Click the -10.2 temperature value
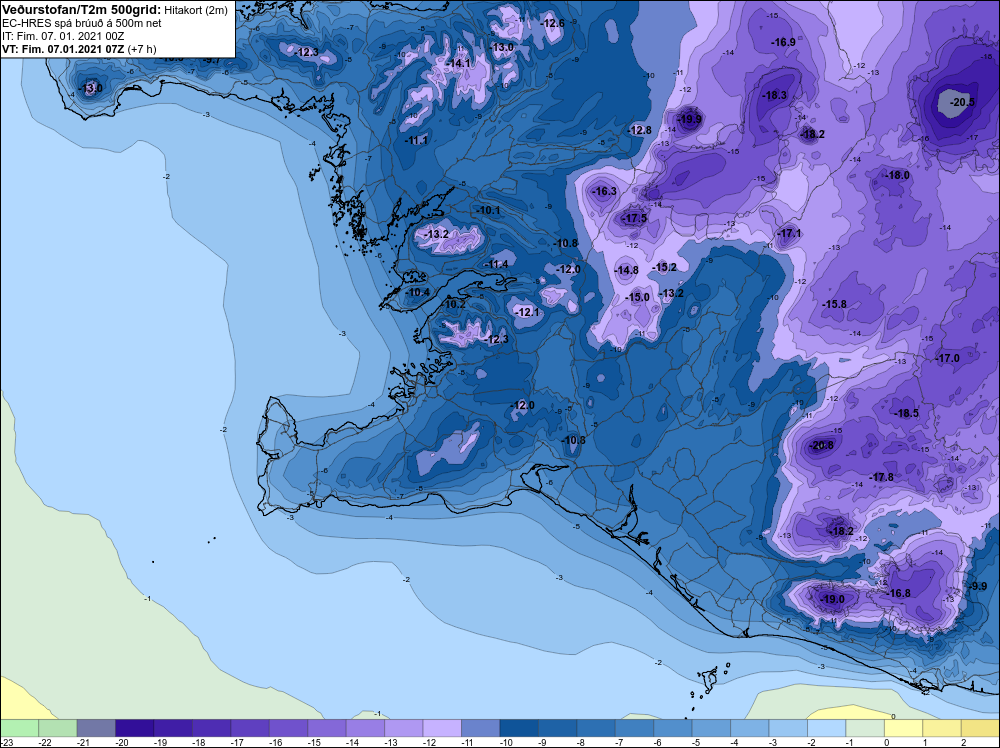Image resolution: width=1000 pixels, height=748 pixels. click(453, 305)
